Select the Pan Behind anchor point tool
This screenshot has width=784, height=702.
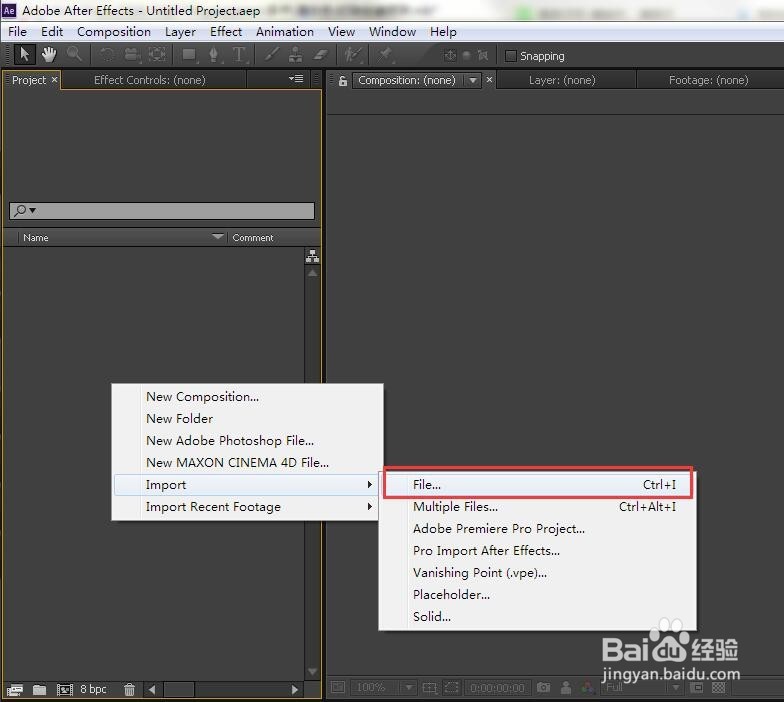coord(158,54)
